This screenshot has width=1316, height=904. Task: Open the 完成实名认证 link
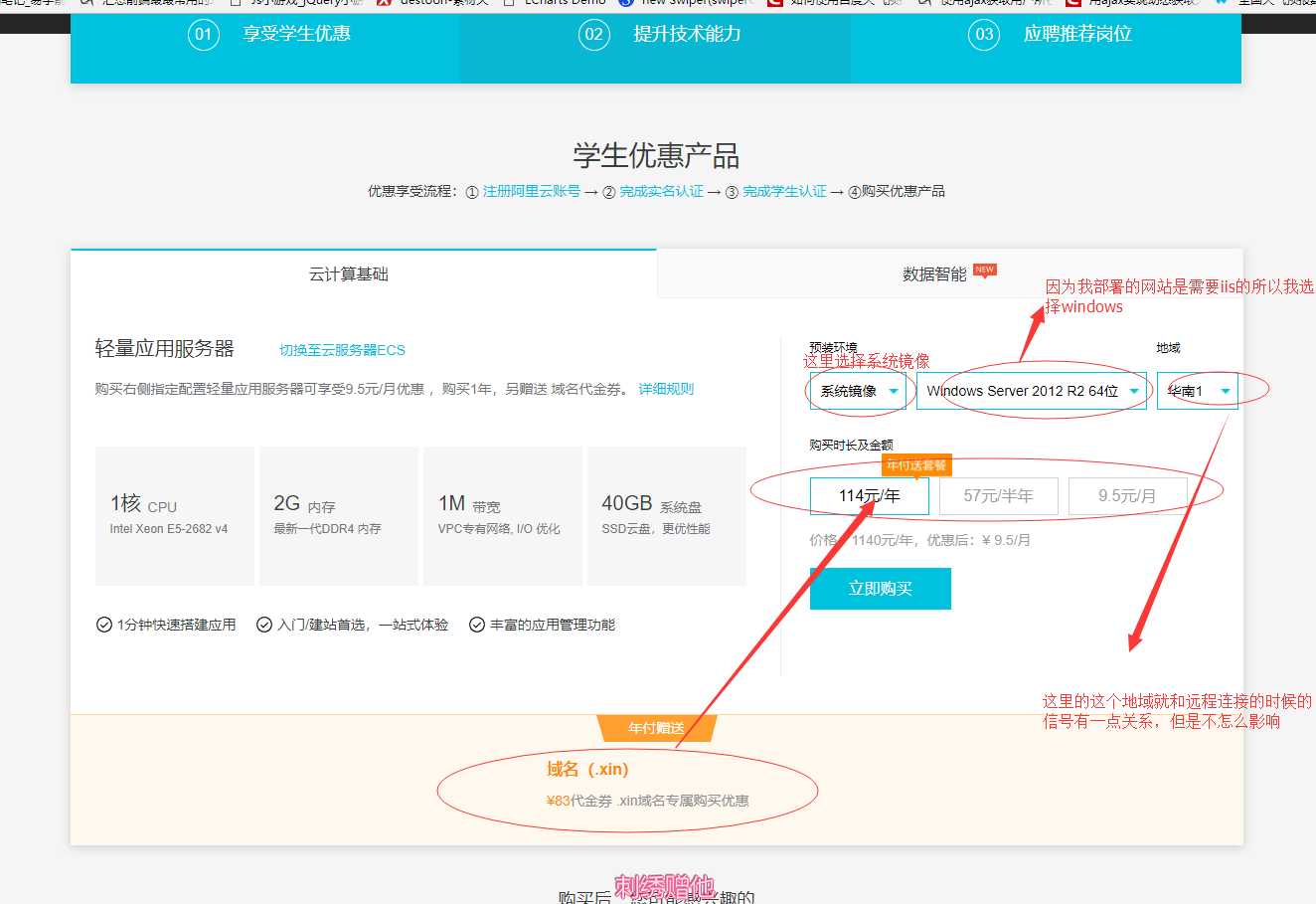pos(662,191)
